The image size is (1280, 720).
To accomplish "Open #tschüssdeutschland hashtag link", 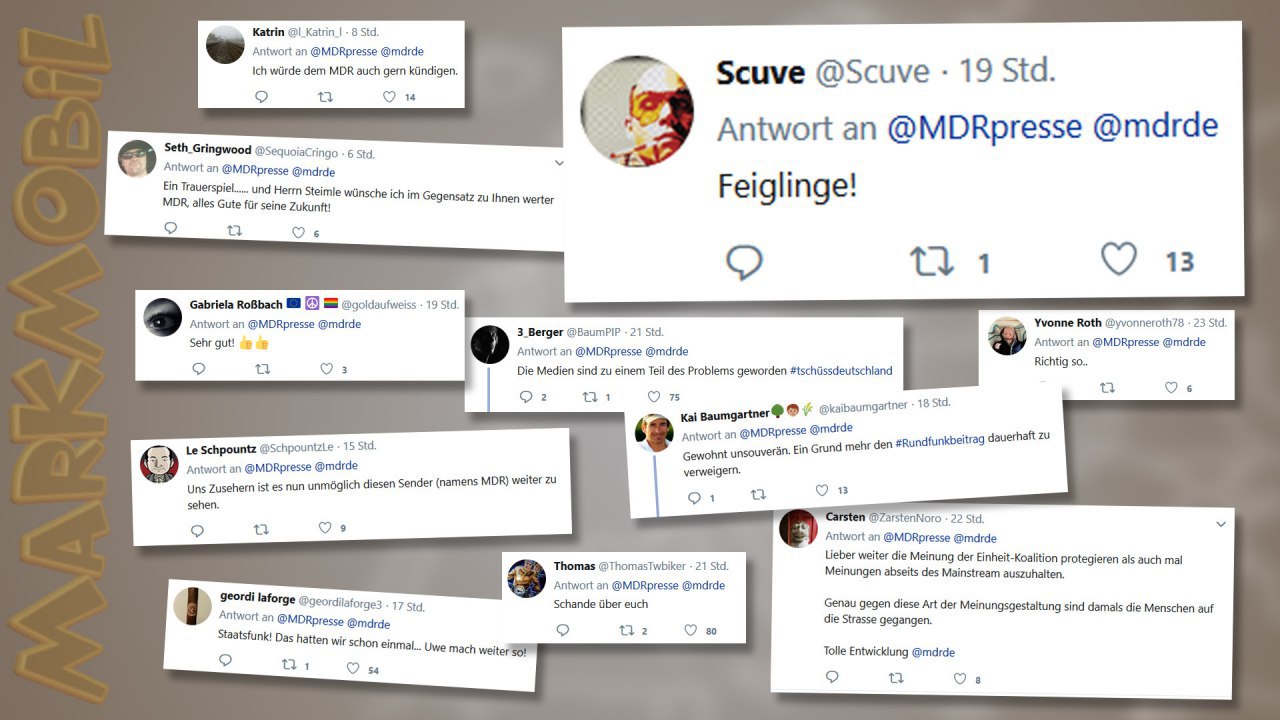I will (x=841, y=370).
